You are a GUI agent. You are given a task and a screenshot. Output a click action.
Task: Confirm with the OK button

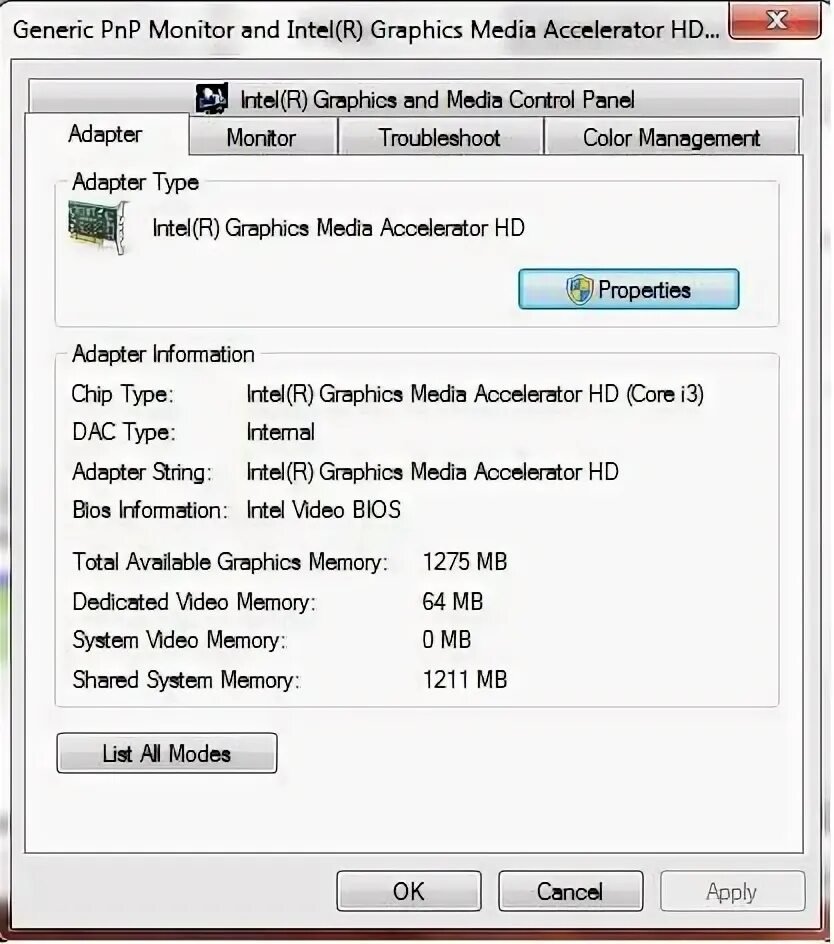coord(409,891)
